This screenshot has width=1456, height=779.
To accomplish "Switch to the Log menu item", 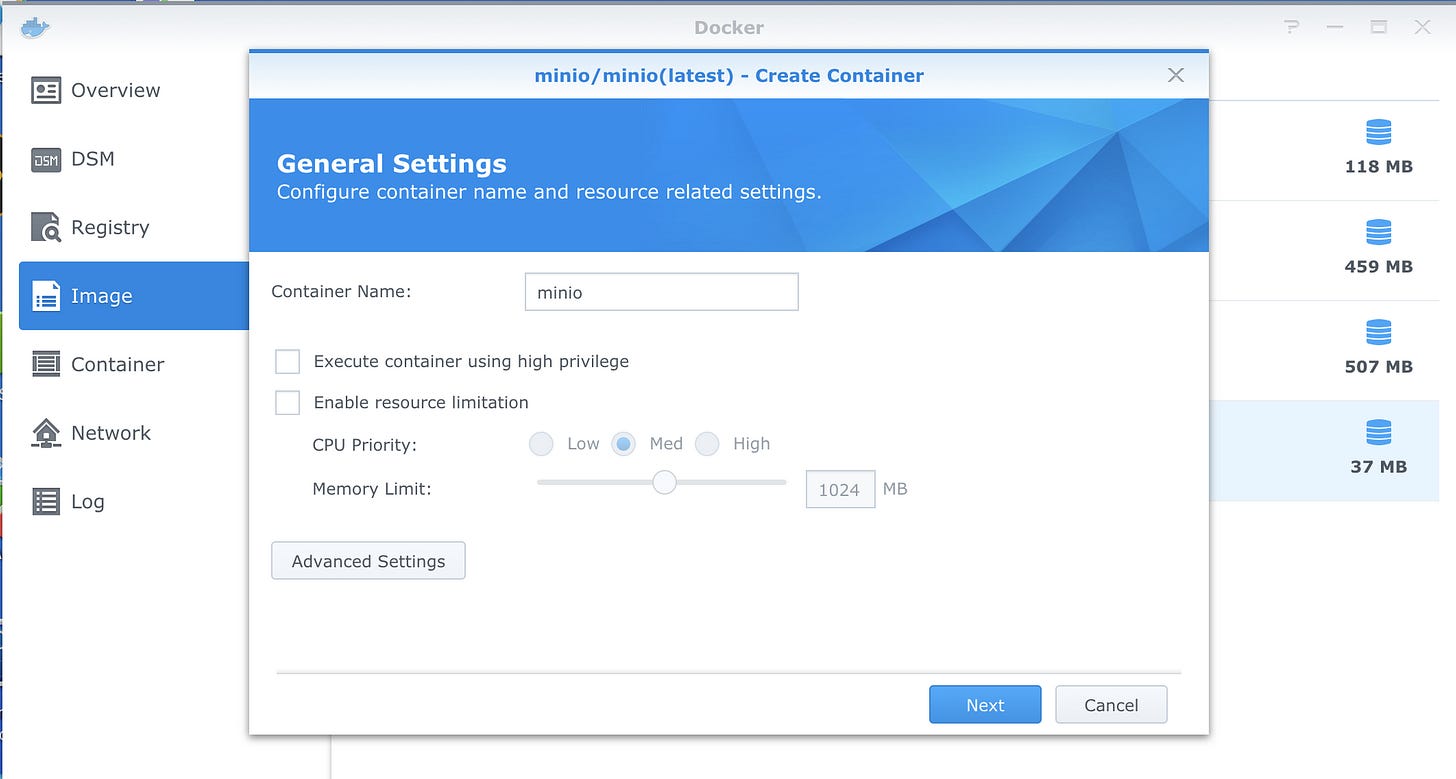I will pos(88,502).
